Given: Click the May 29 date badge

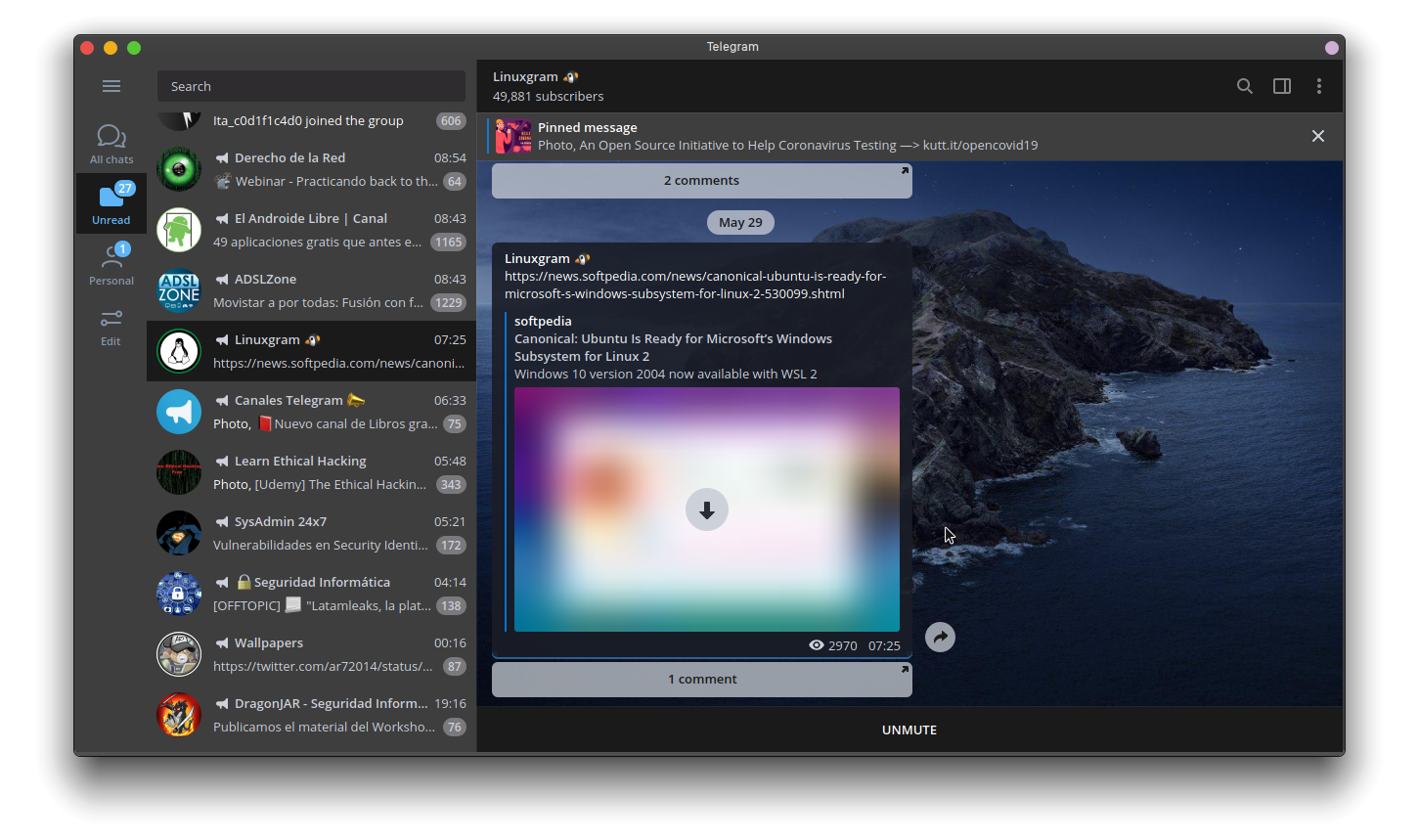Looking at the screenshot, I should pyautogui.click(x=740, y=222).
